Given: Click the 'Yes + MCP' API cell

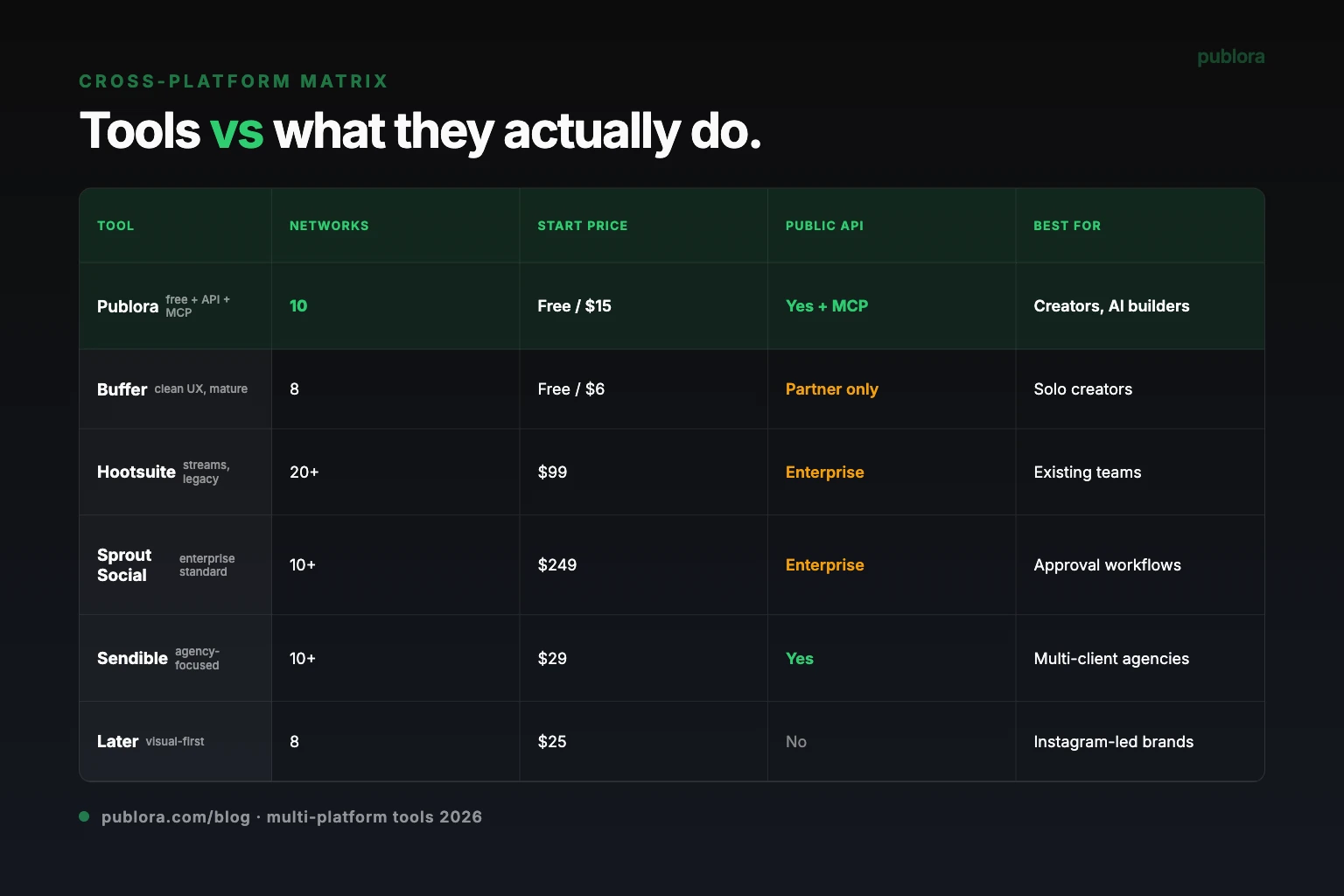Looking at the screenshot, I should coord(827,306).
